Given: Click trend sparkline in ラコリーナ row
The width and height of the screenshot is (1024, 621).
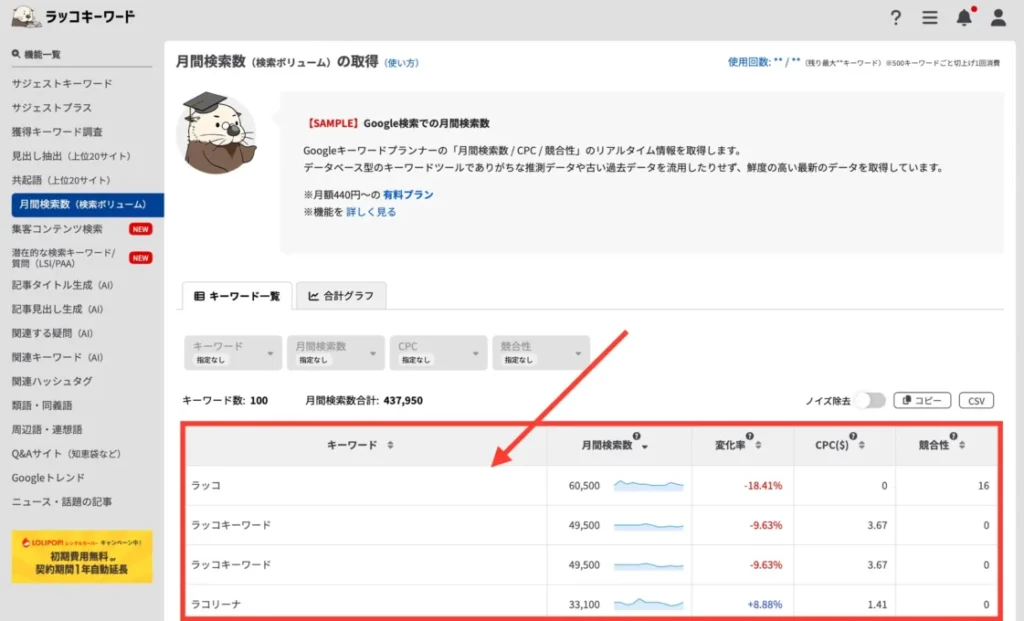Looking at the screenshot, I should [648, 604].
